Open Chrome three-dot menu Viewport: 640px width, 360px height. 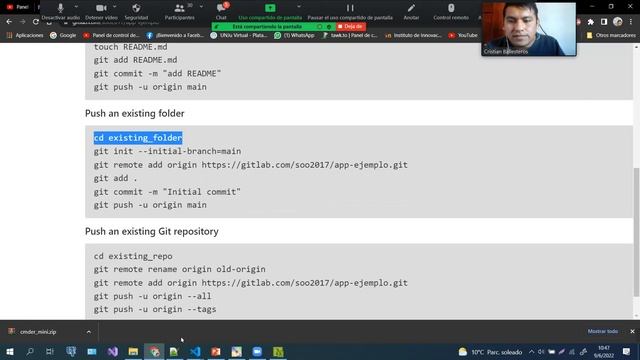coord(631,22)
